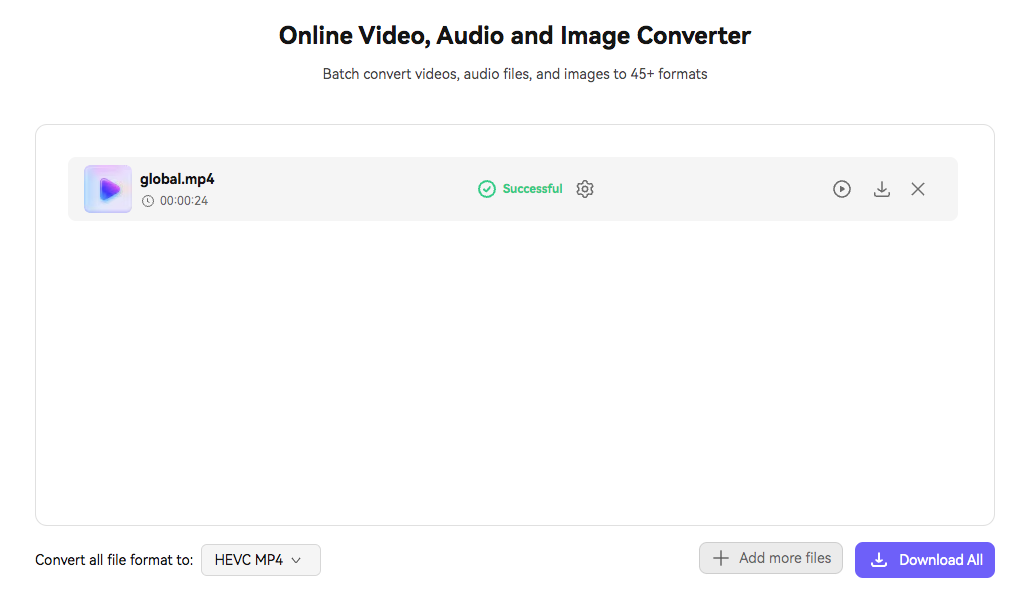Remove global.mp4 from the file list

pyautogui.click(x=918, y=189)
